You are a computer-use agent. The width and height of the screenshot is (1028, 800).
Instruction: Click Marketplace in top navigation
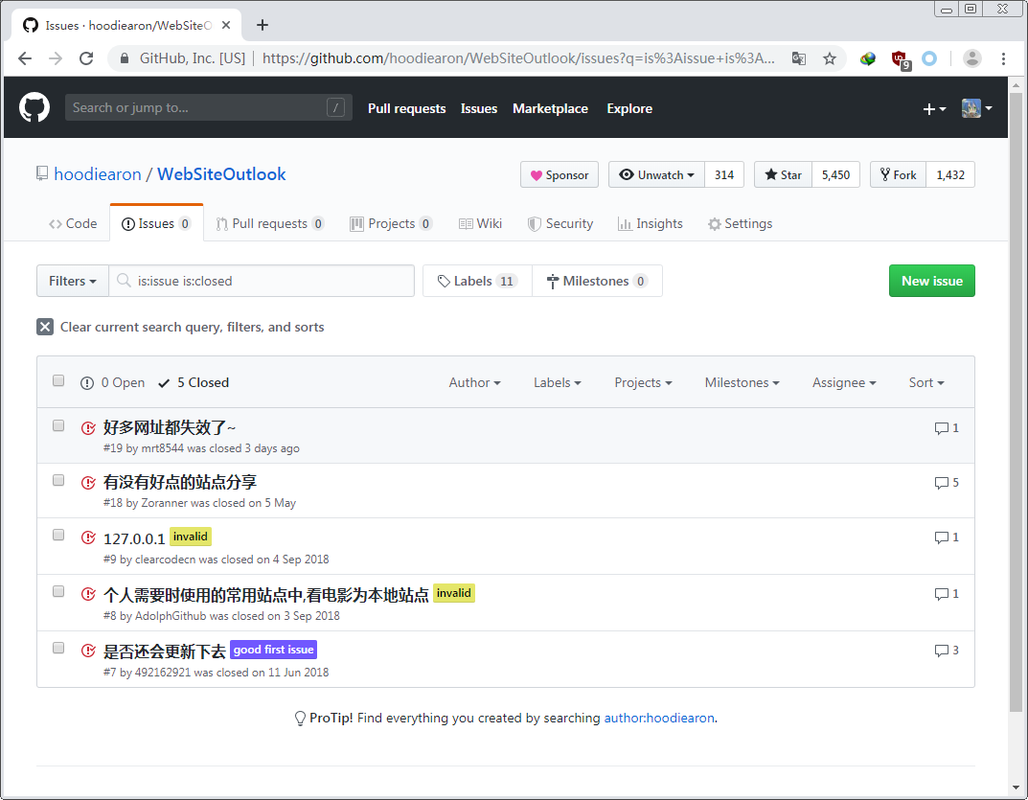coord(550,109)
